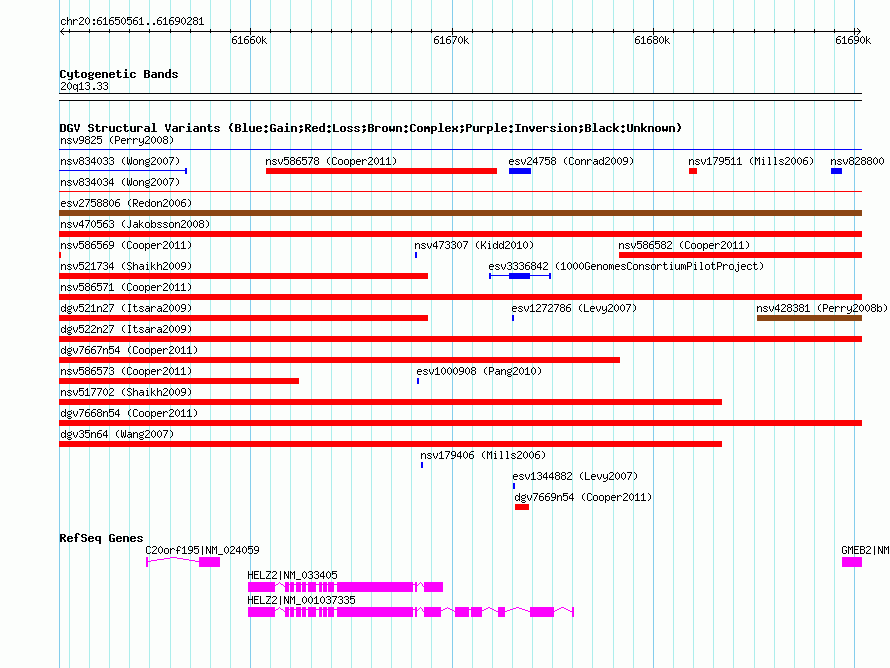Click the 61680k ruler tick label
Screen dimensions: 890x668
652,40
